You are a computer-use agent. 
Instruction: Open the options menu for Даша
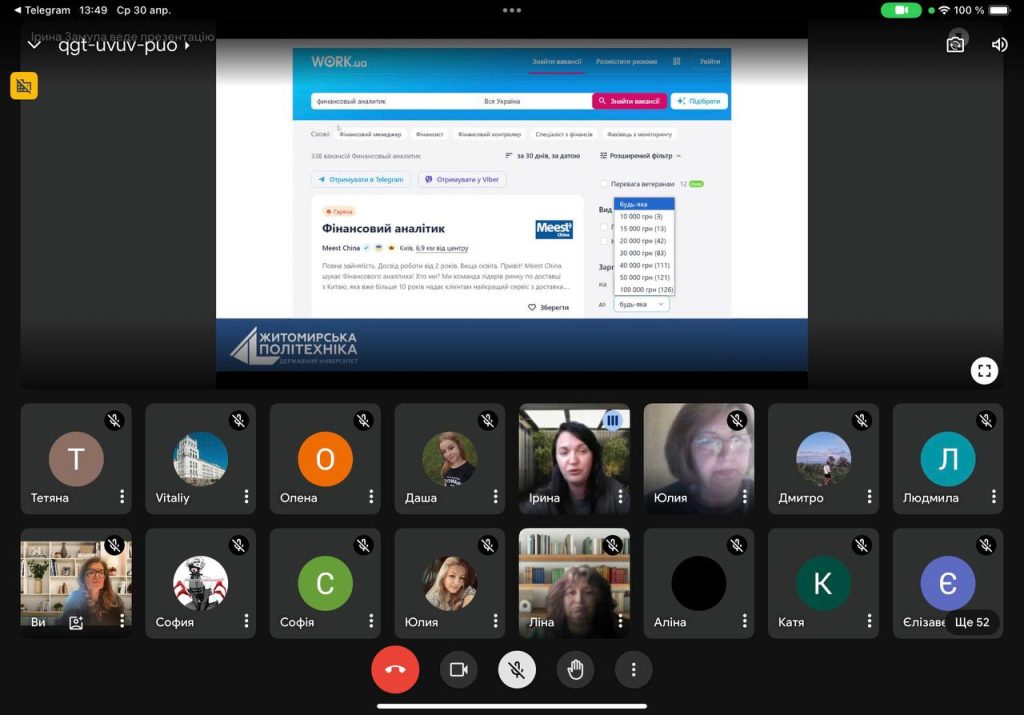[496, 497]
